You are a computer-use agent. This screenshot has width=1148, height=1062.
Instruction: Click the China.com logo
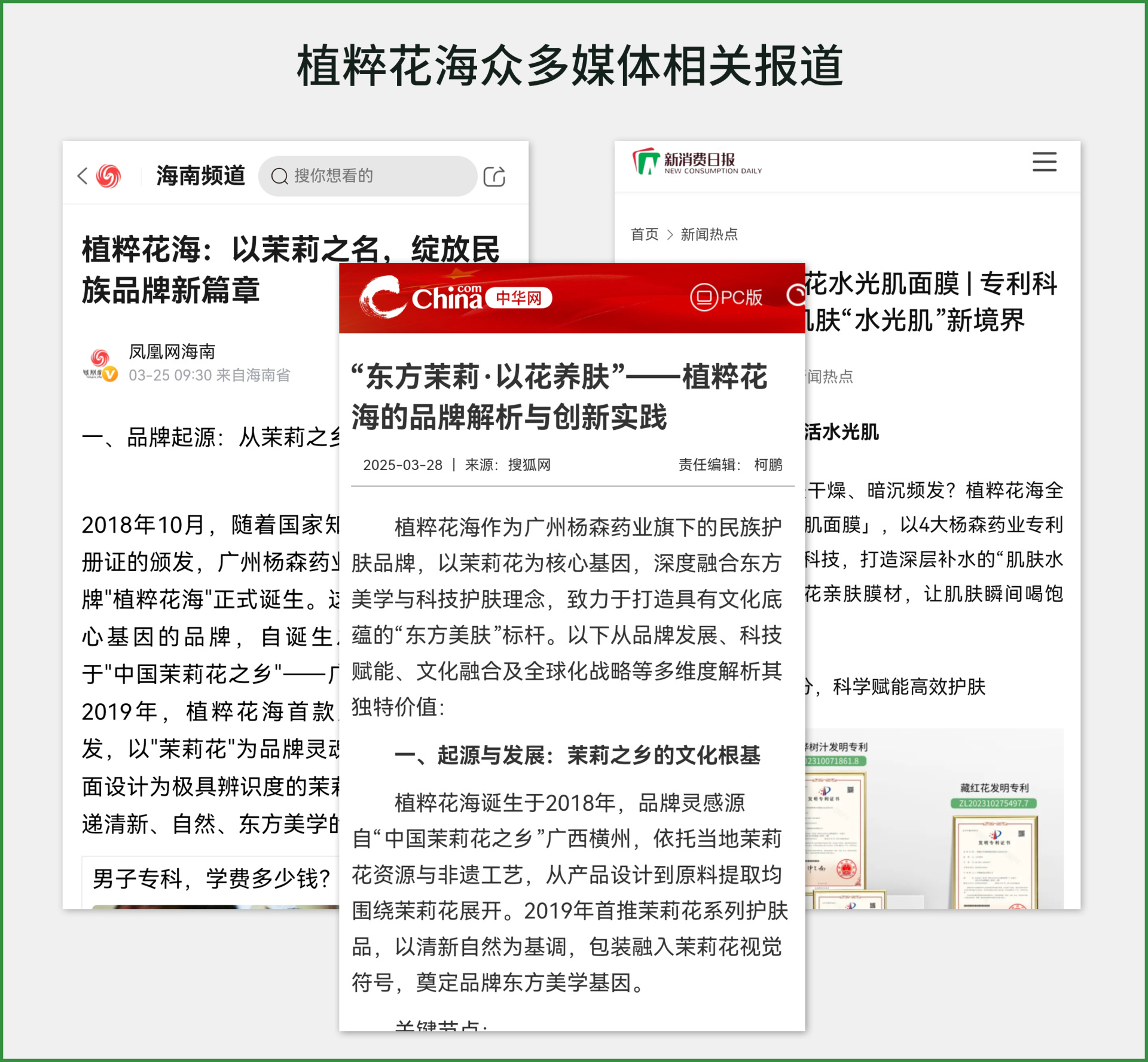(421, 297)
